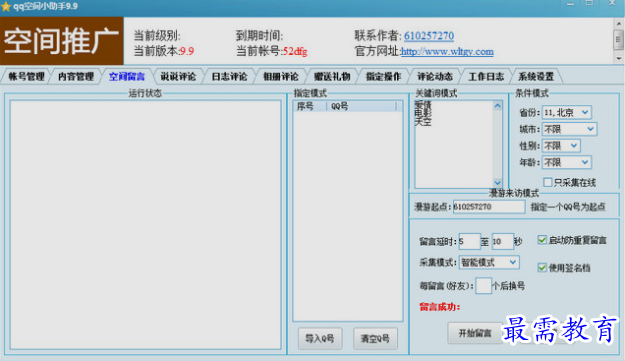Screen dimensions: 625x361
Task: Open the 帐号管理 tab
Action: pyautogui.click(x=27, y=77)
